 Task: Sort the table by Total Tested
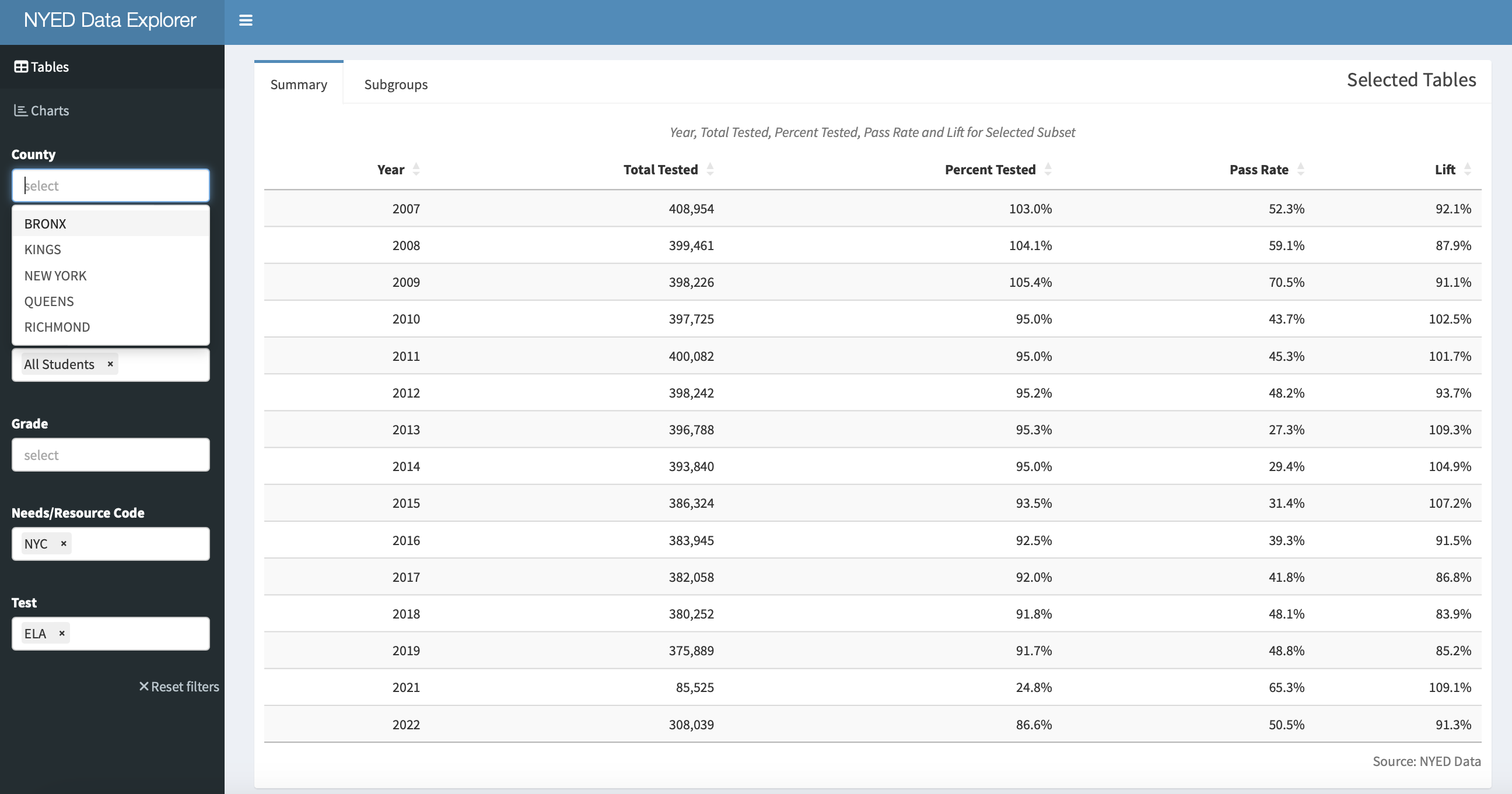710,169
